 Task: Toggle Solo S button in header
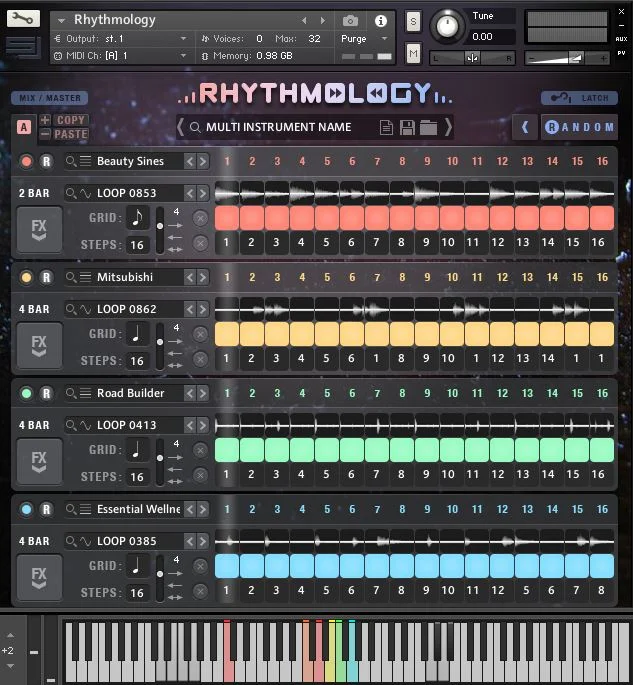pos(413,21)
